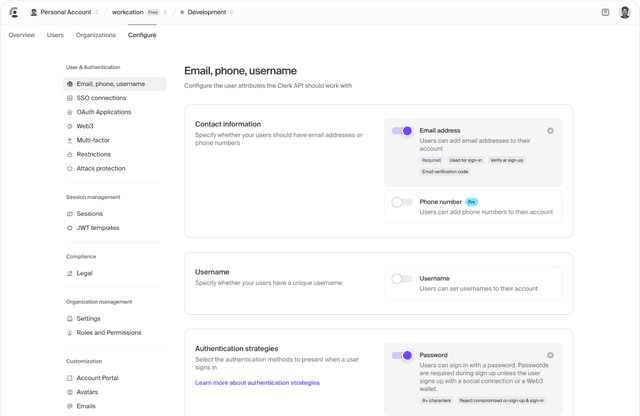The image size is (640, 416).
Task: Turn on the Username toggle
Action: tap(402, 279)
